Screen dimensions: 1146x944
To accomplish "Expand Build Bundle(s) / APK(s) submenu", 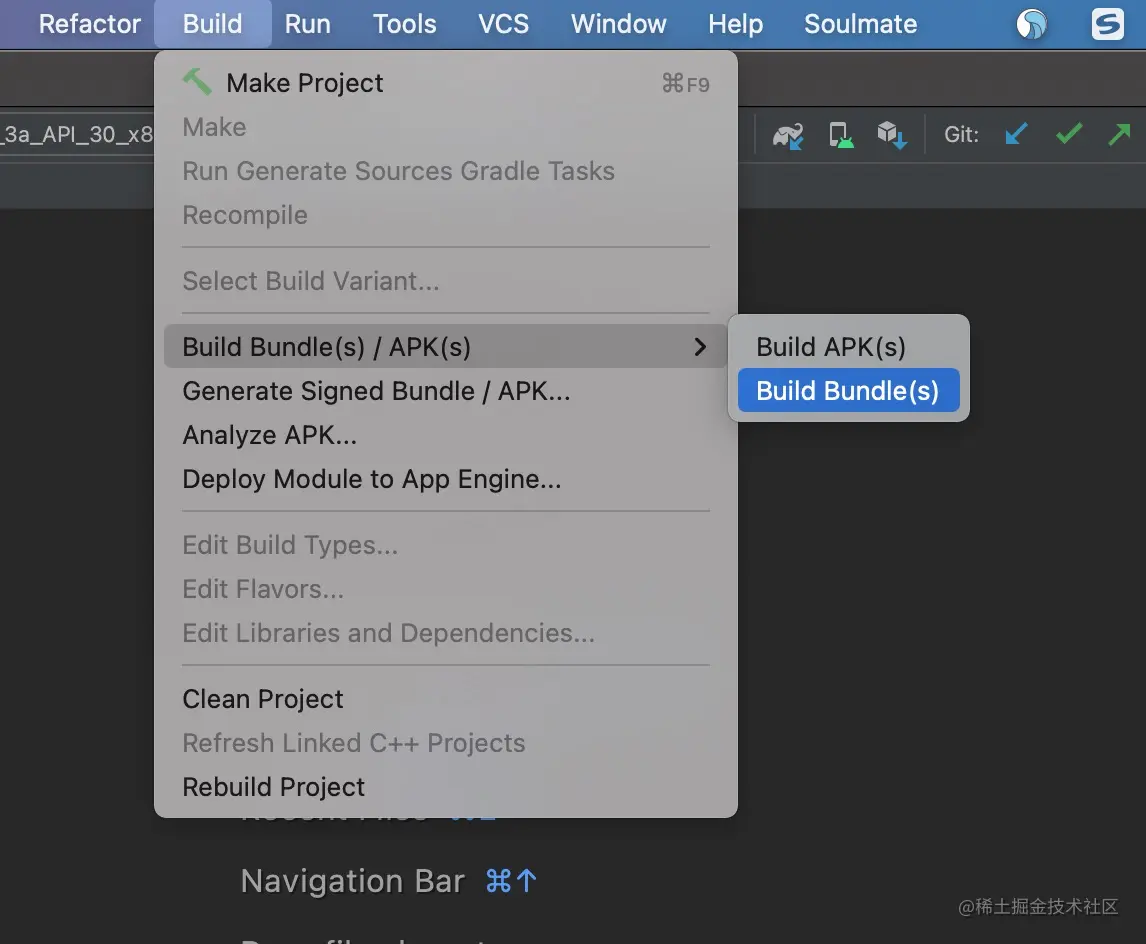I will click(x=446, y=346).
